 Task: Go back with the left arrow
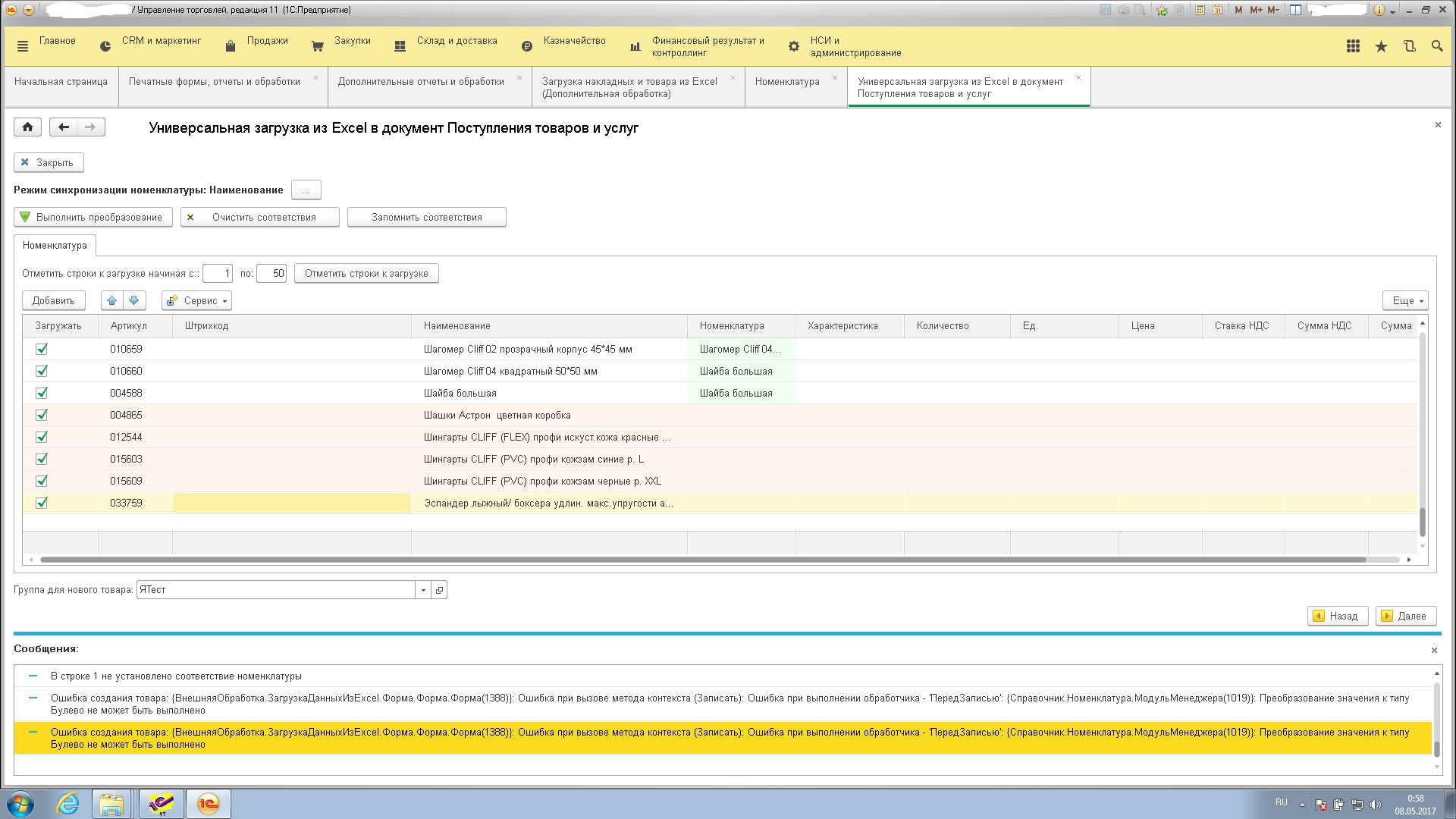[x=64, y=127]
